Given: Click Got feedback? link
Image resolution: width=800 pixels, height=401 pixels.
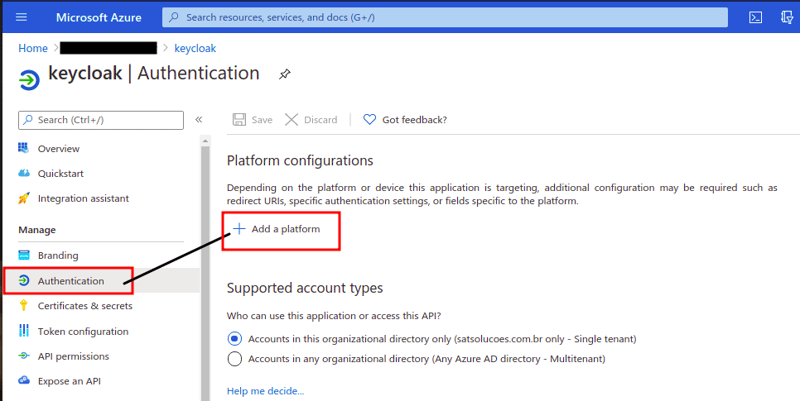Looking at the screenshot, I should coord(414,120).
